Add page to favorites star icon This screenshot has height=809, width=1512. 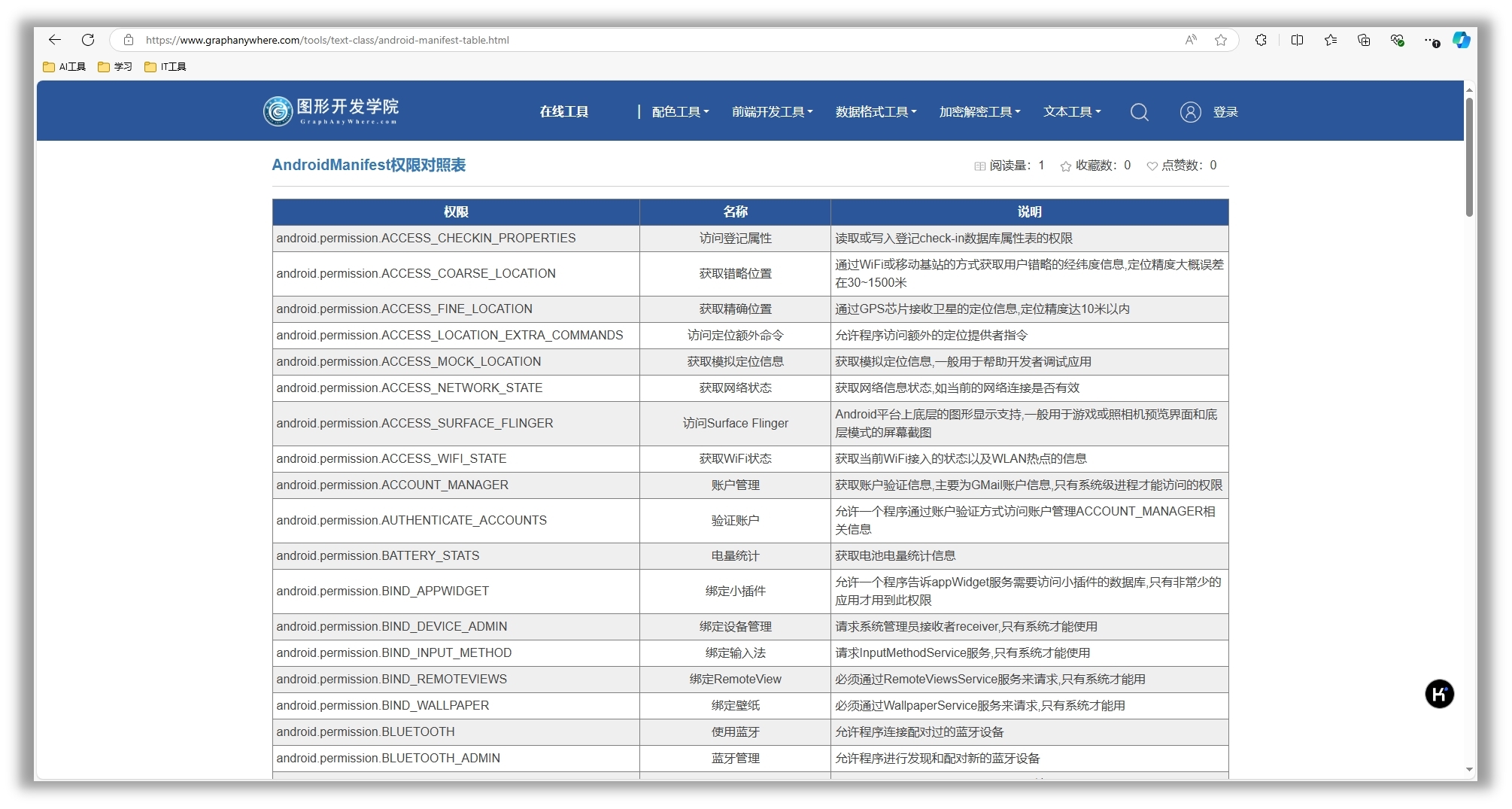tap(1221, 40)
